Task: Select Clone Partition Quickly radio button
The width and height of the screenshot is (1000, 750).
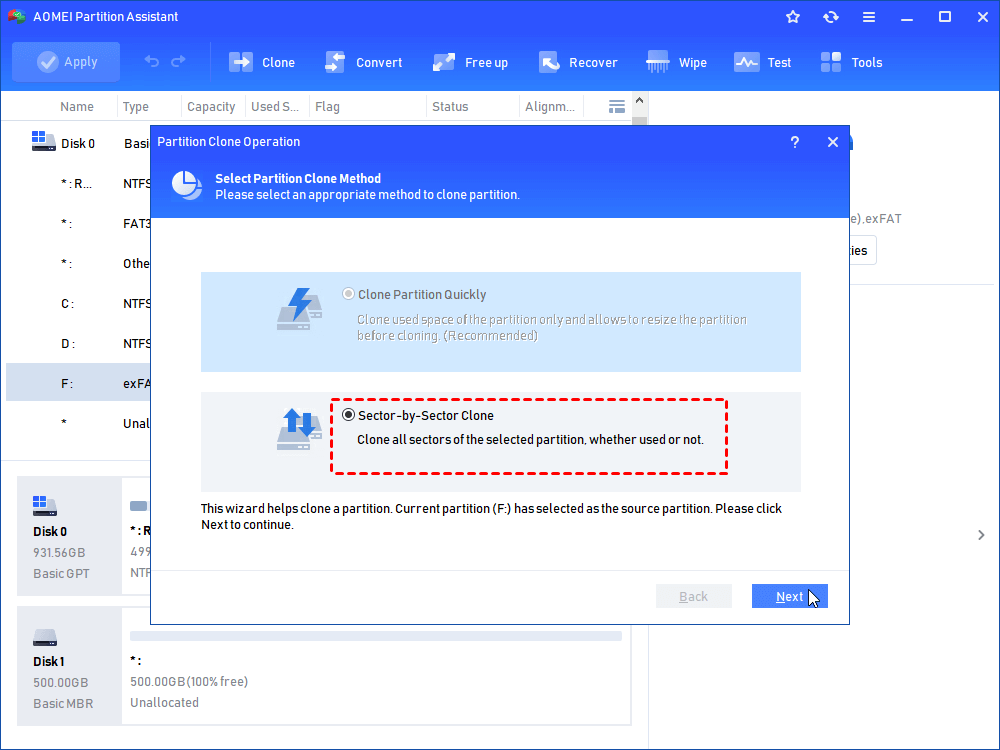Action: click(x=348, y=294)
